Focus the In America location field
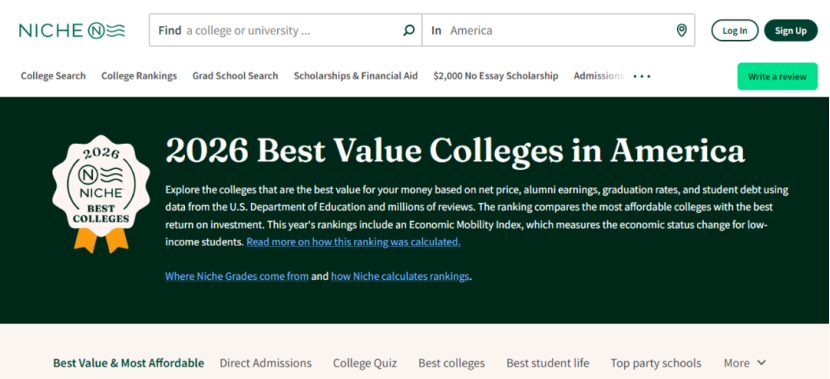Viewport: 830px width, 379px height. [558, 30]
